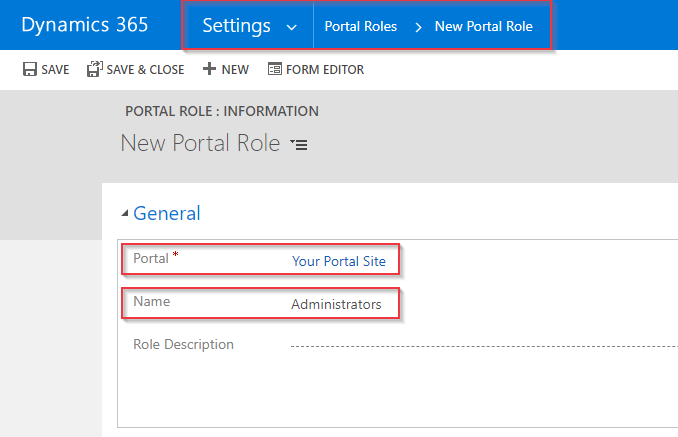Click SAVE & CLOSE label
Screen dimensions: 678x437
[145, 70]
